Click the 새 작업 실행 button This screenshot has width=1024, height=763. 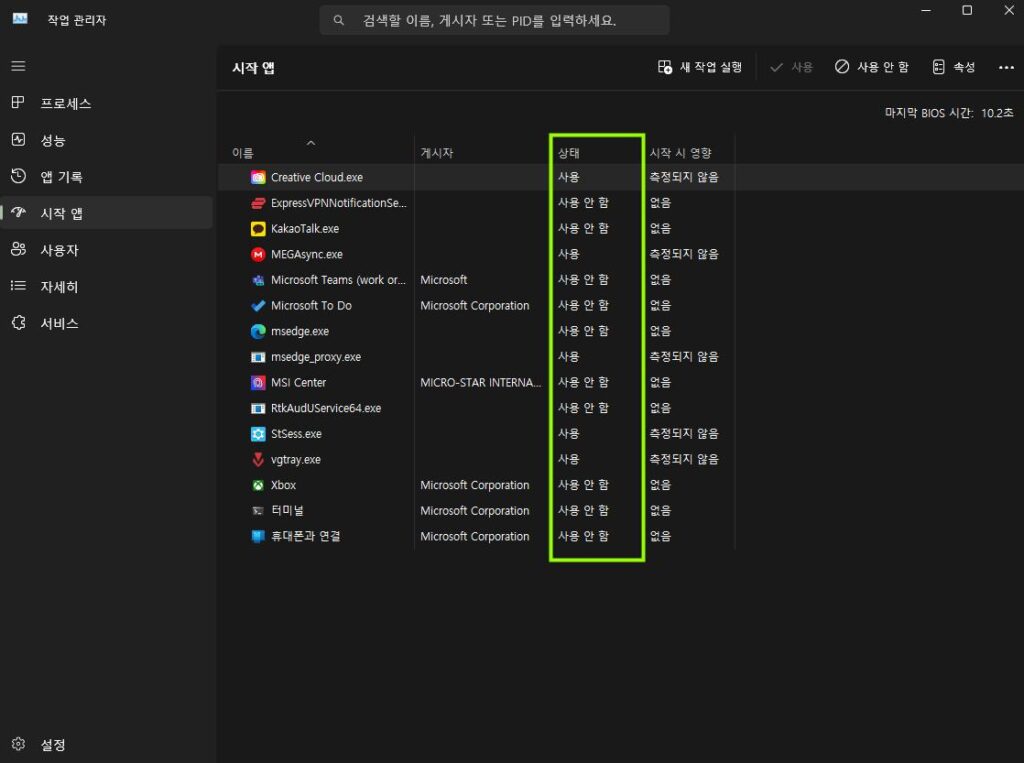[x=700, y=67]
